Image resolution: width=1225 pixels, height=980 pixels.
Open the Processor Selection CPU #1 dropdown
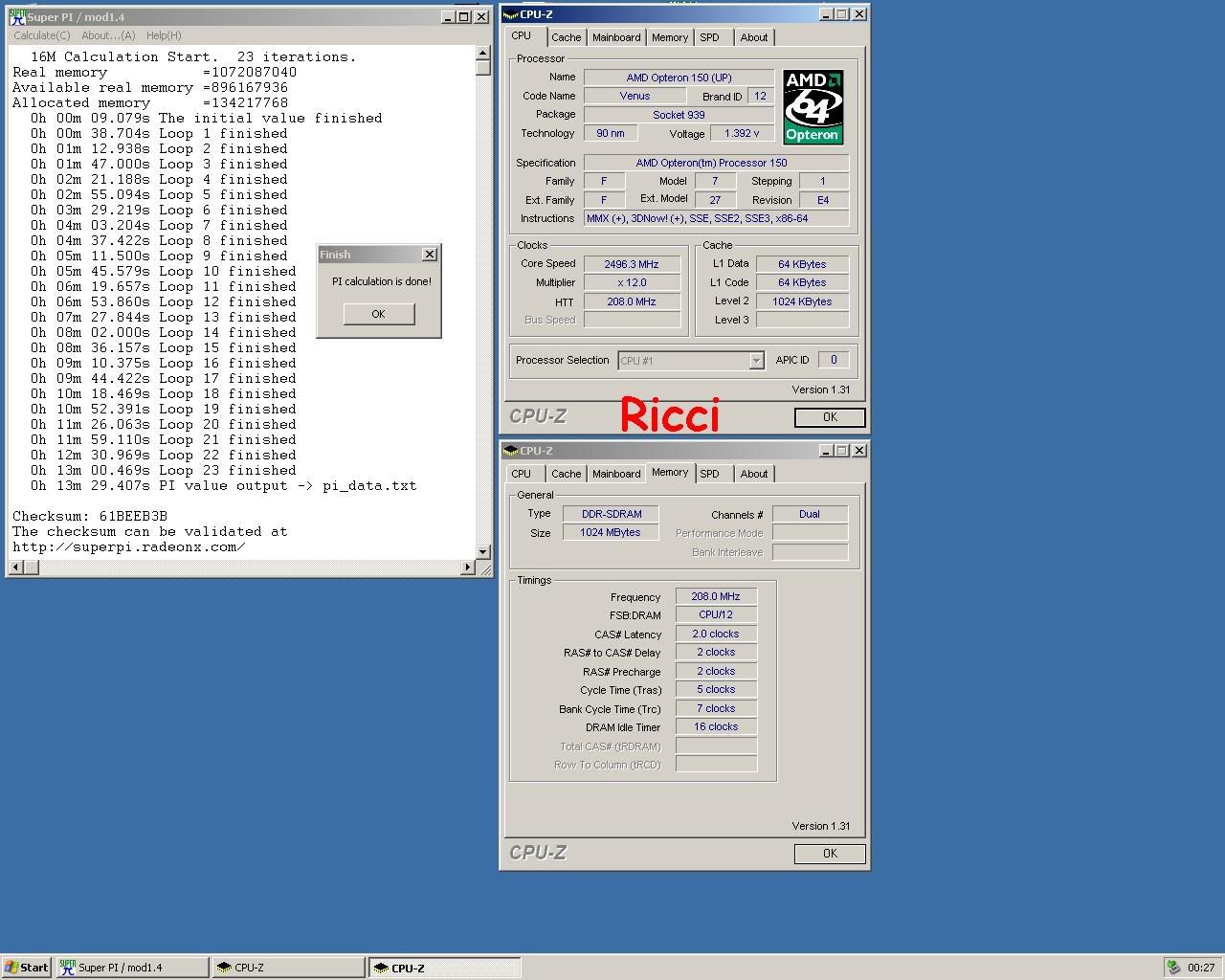click(756, 361)
